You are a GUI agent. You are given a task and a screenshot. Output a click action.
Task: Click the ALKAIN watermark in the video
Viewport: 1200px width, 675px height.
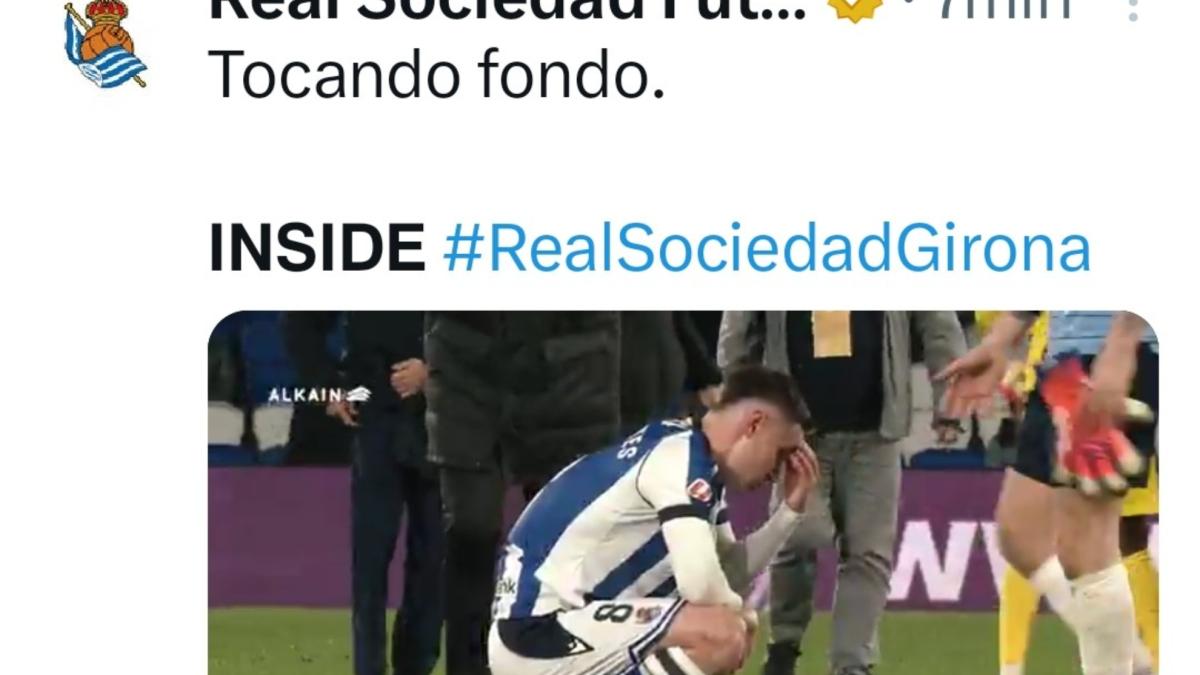[x=319, y=395]
